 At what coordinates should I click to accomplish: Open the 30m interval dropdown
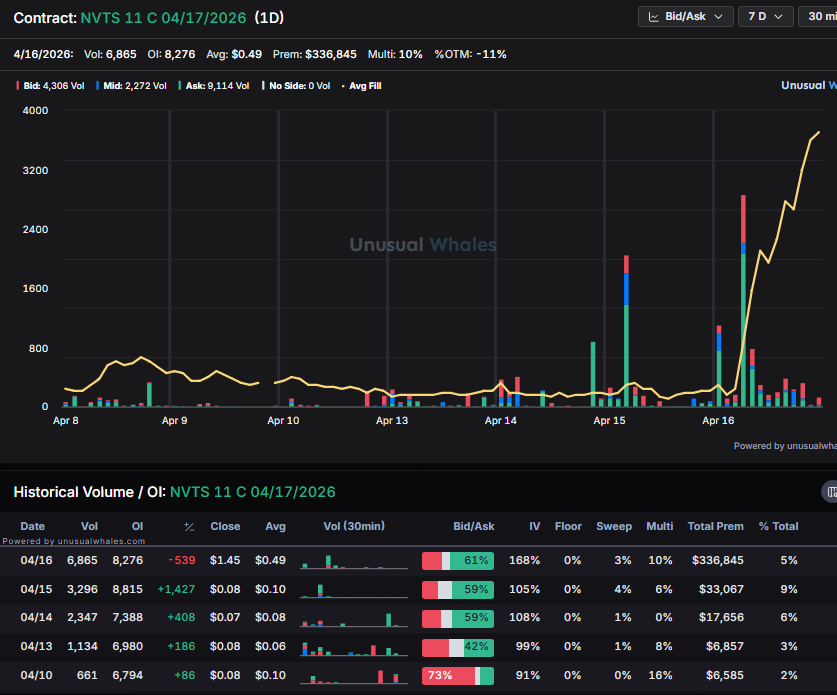tap(820, 16)
